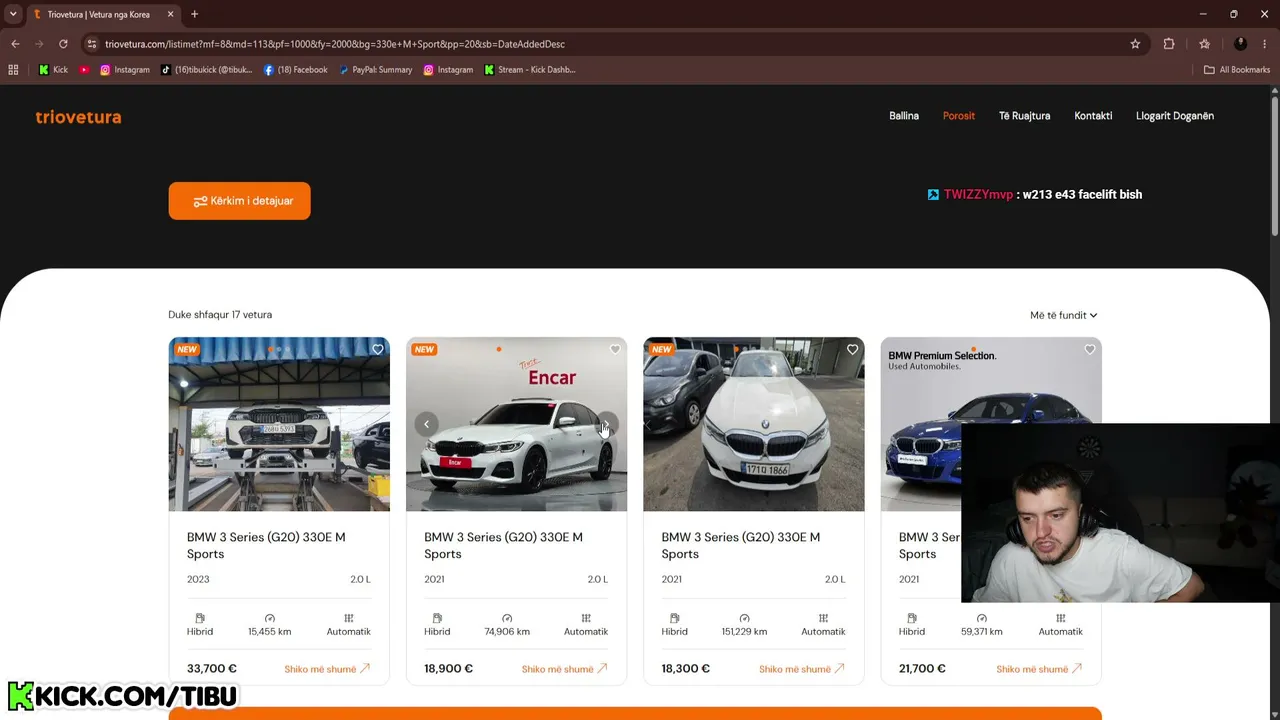Screen dimensions: 1280x720
Task: Reload the triovetura page
Action: coord(63,44)
